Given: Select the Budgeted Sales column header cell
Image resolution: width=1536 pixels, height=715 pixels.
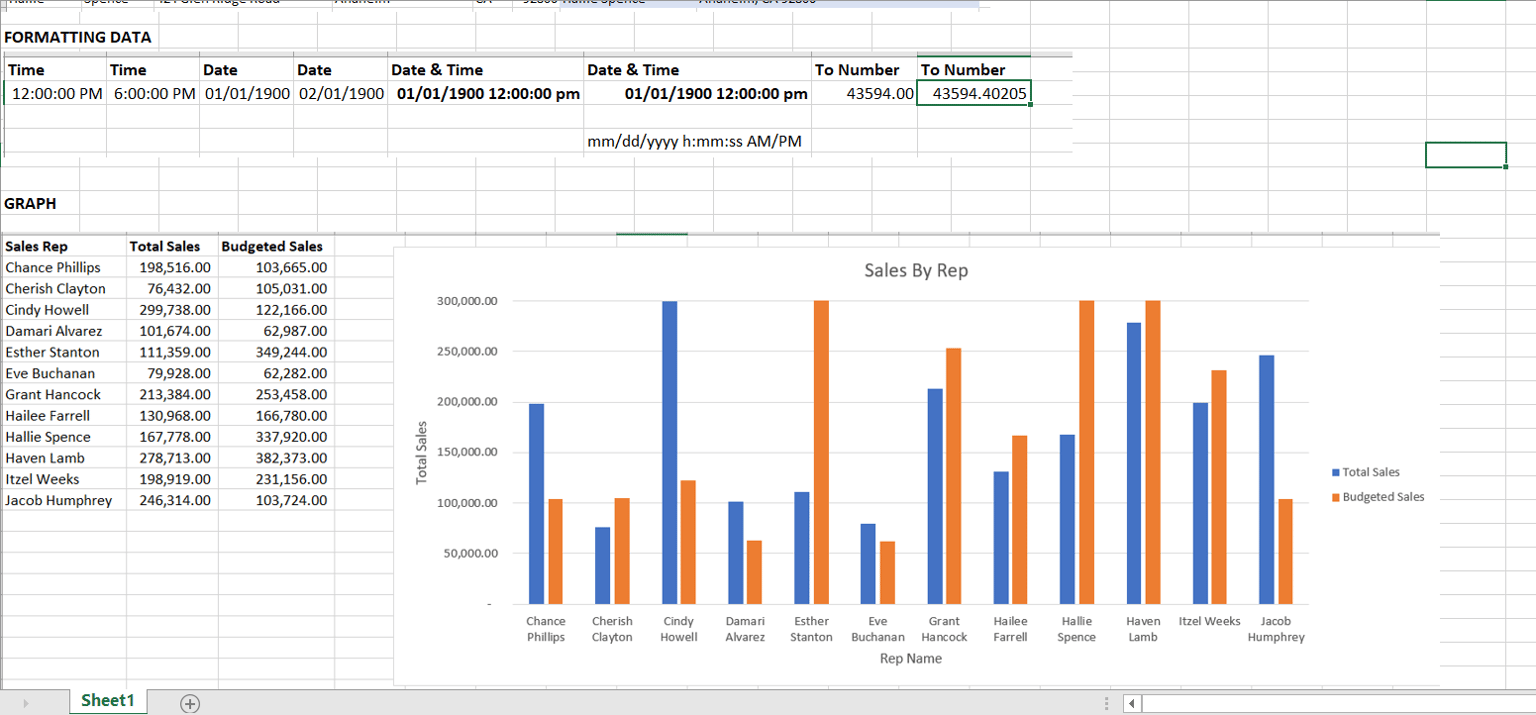Looking at the screenshot, I should (x=276, y=246).
